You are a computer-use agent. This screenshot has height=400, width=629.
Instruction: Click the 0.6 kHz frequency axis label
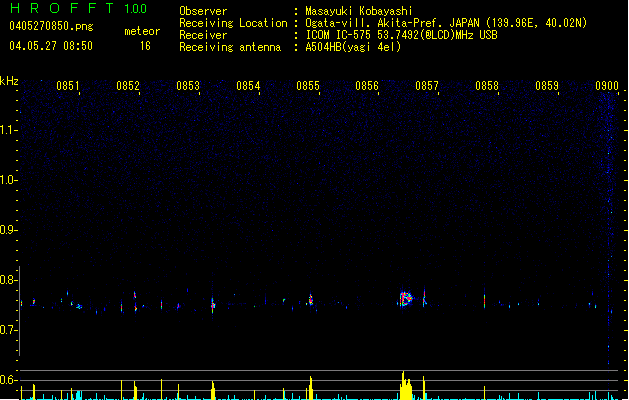click(8, 380)
